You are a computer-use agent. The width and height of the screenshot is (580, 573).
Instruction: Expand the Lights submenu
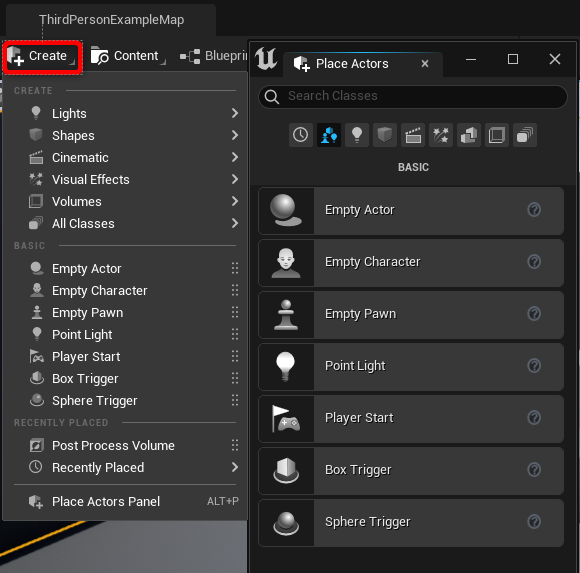coord(125,114)
